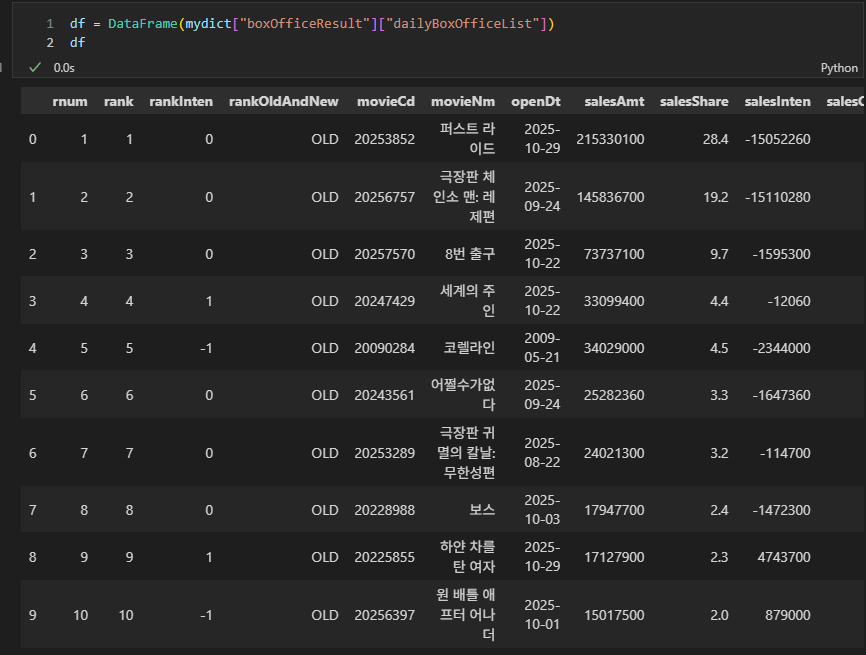Click the 0.0s execution time label
866x655 pixels.
(64, 68)
